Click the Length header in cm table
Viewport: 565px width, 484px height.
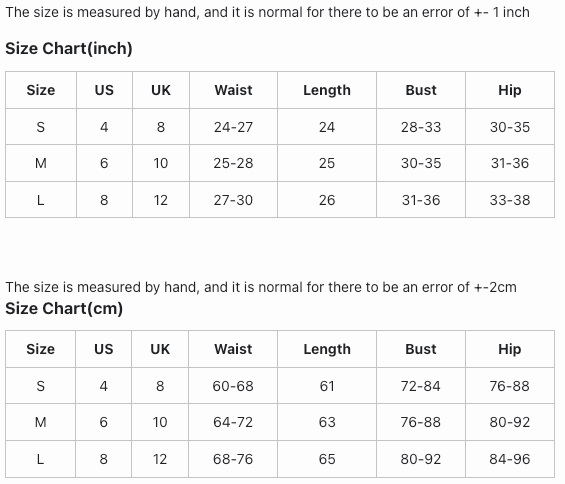[x=327, y=349]
